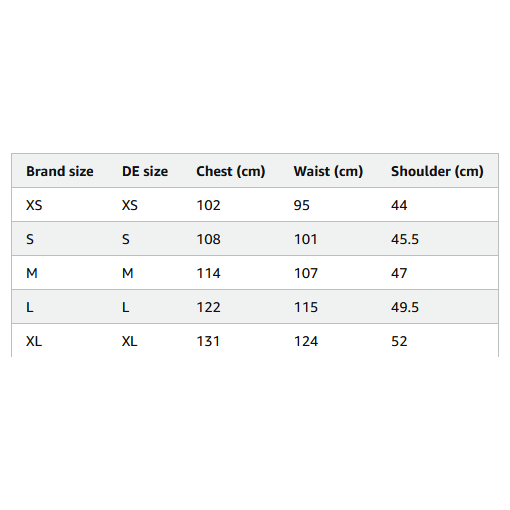Select the Shoulder (cm) column header
The image size is (510, 510).
point(437,171)
